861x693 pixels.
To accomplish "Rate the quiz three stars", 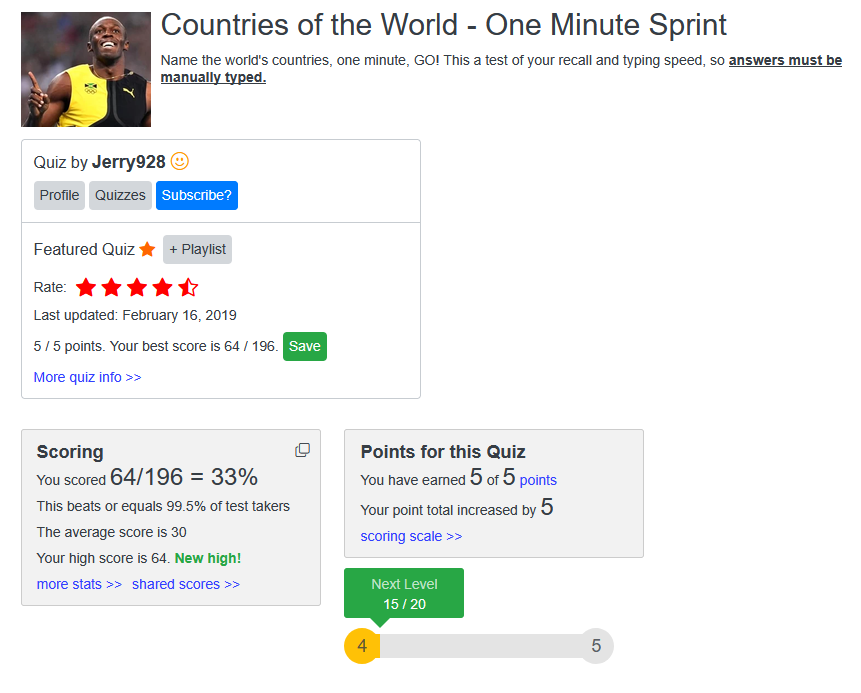I will click(137, 287).
